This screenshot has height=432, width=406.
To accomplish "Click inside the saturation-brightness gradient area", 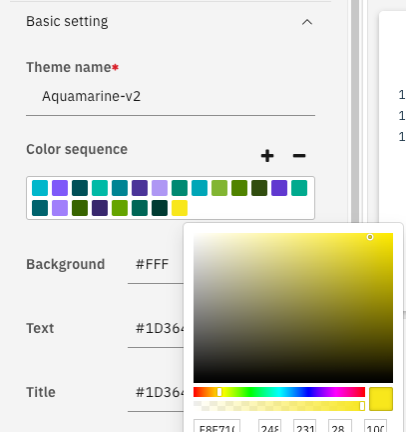I will [293, 308].
